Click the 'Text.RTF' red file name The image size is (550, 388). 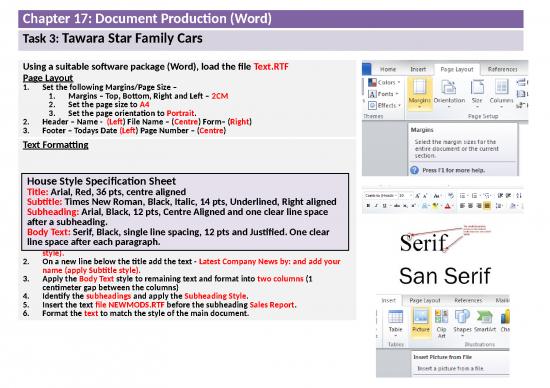(x=271, y=66)
